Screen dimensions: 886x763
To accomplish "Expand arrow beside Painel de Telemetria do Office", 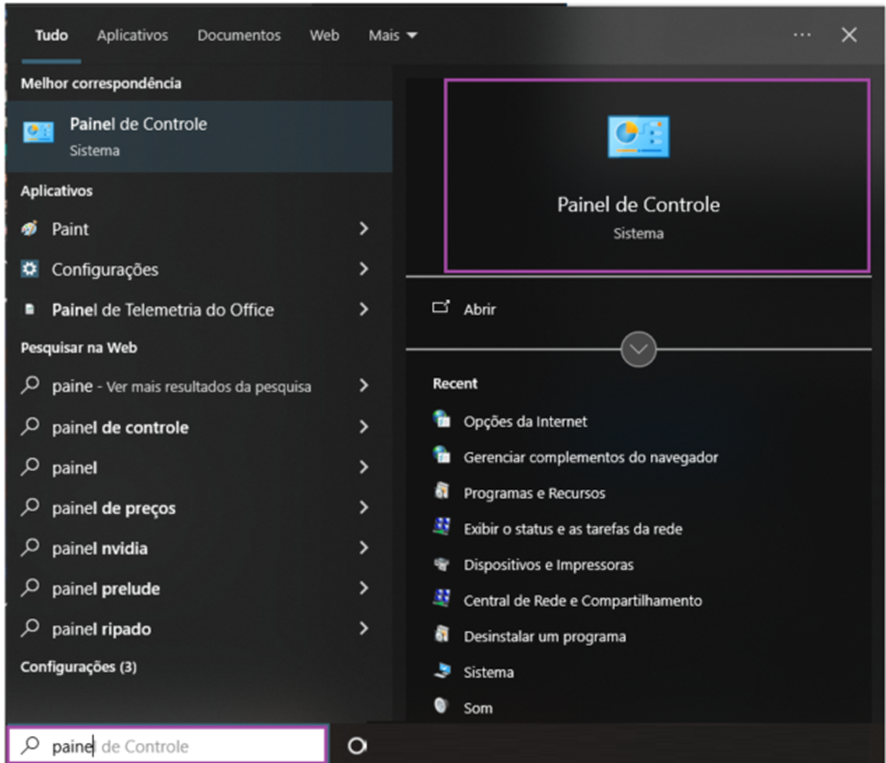I will tap(364, 309).
